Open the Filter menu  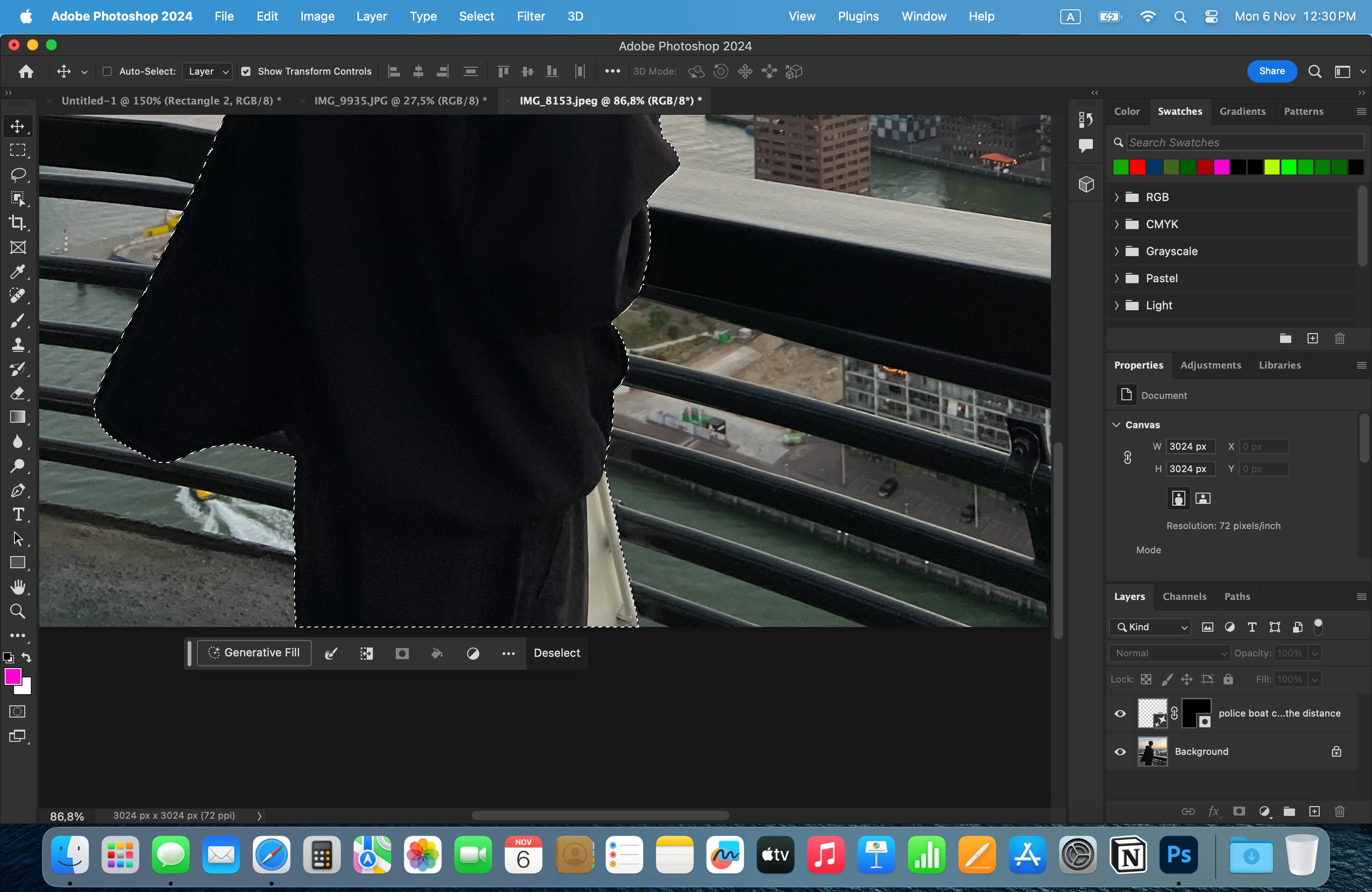pyautogui.click(x=530, y=16)
